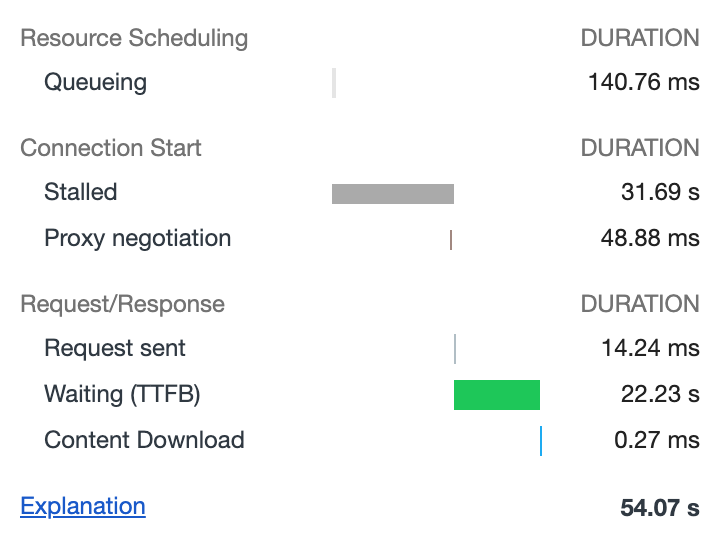Click the green Waiting (TTFB) timing bar
The height and width of the screenshot is (546, 728).
coord(497,395)
